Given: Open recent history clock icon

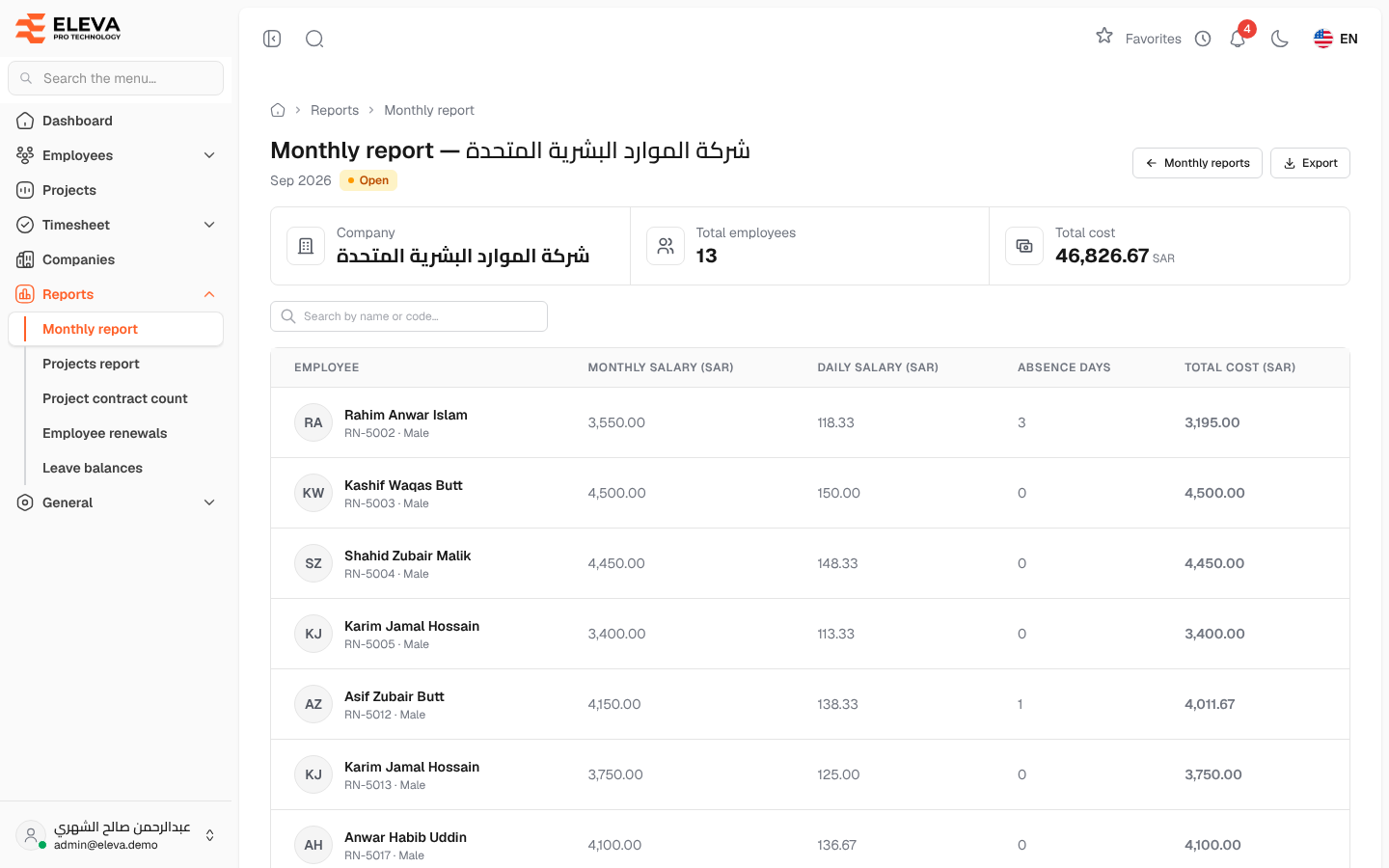Looking at the screenshot, I should point(1203,39).
